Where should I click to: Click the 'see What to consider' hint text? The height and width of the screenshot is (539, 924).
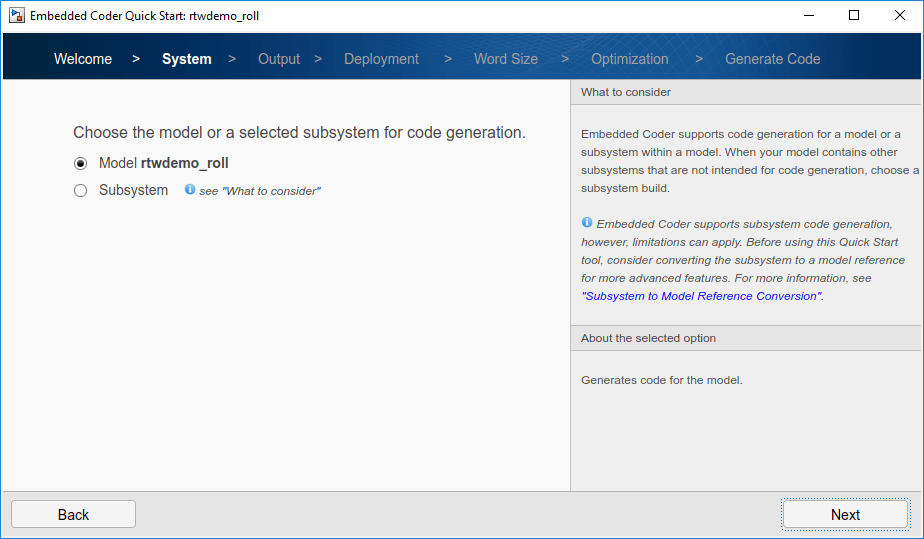point(260,191)
